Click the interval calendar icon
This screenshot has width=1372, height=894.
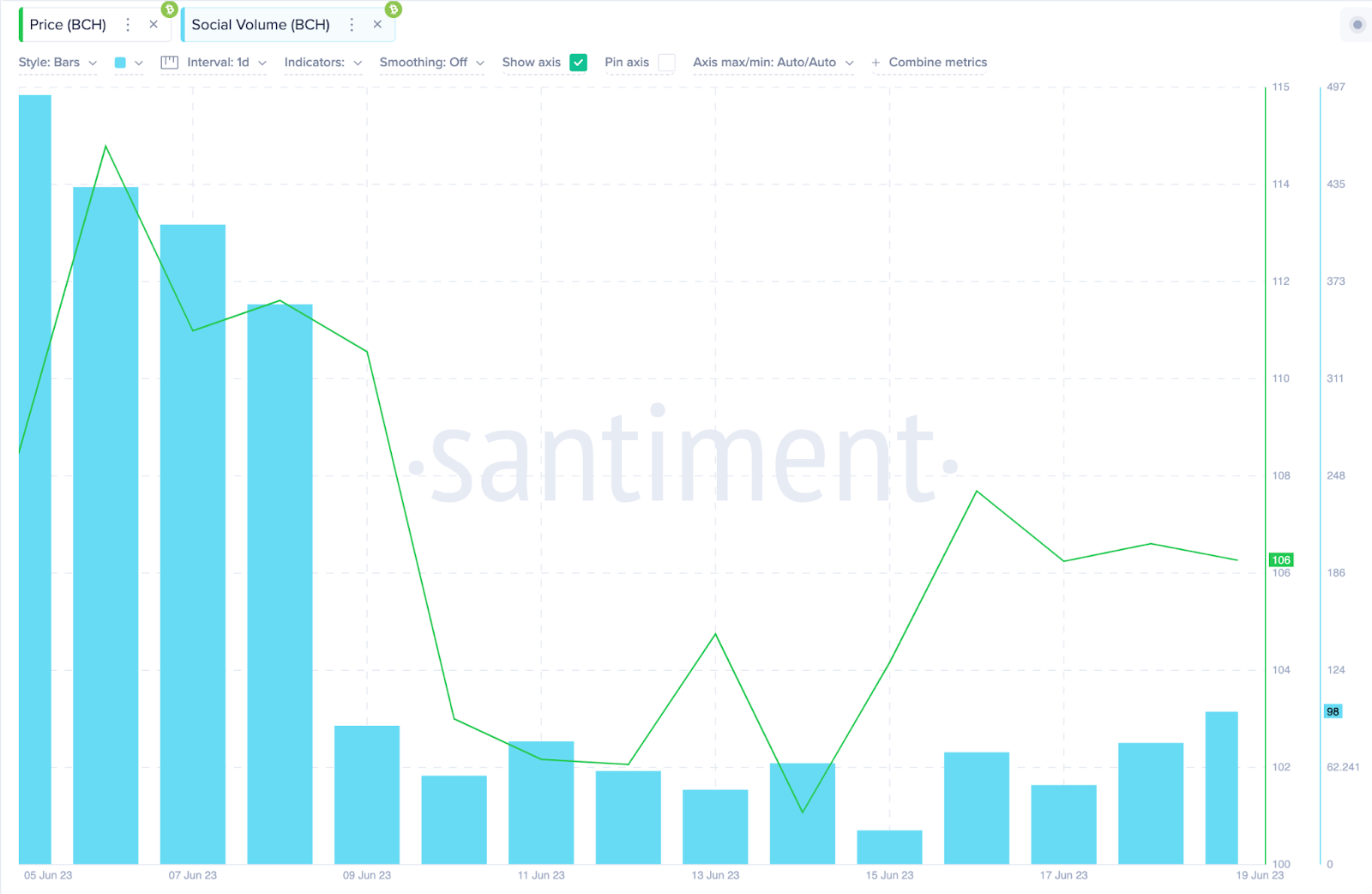point(170,63)
